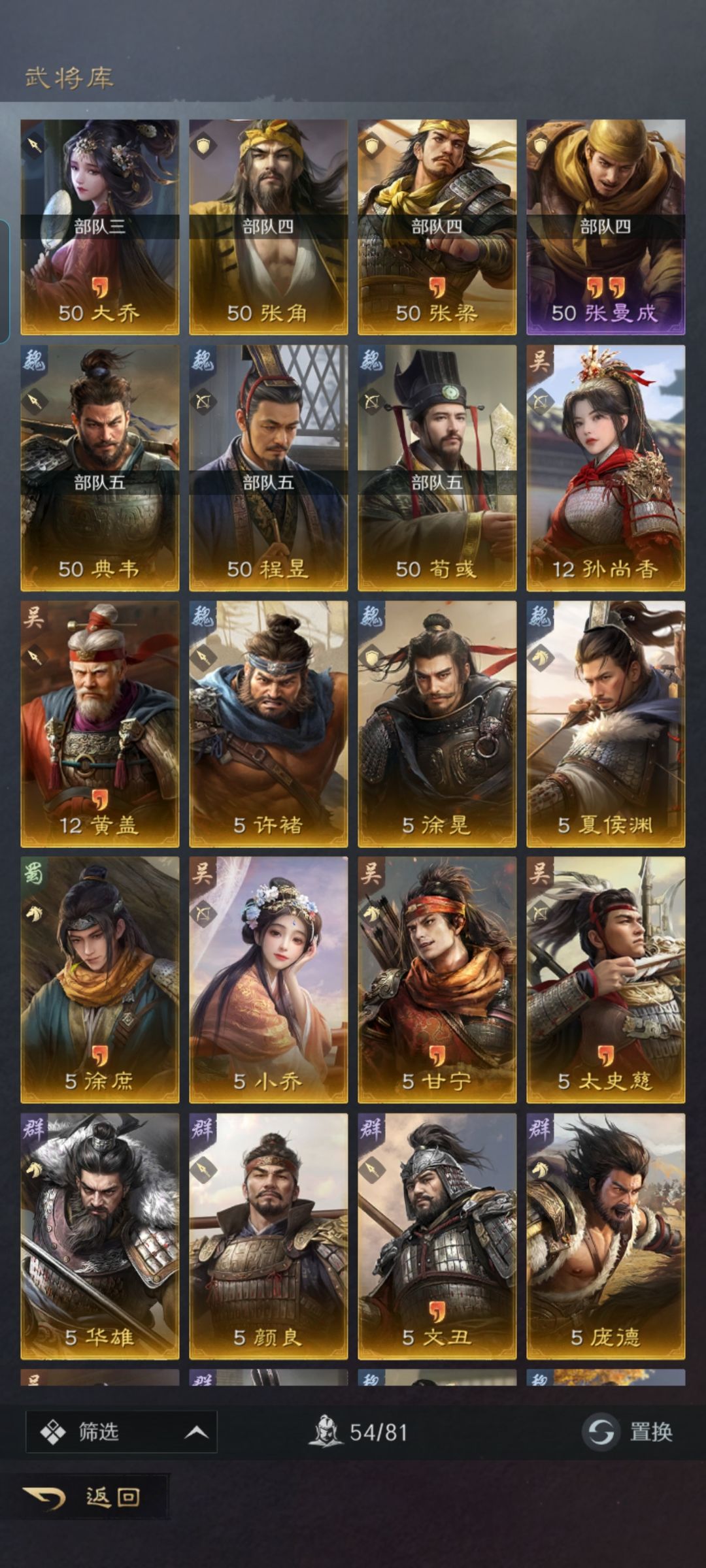The height and width of the screenshot is (1568, 706).
Task: Open the 典韦 general card
Action: click(99, 468)
